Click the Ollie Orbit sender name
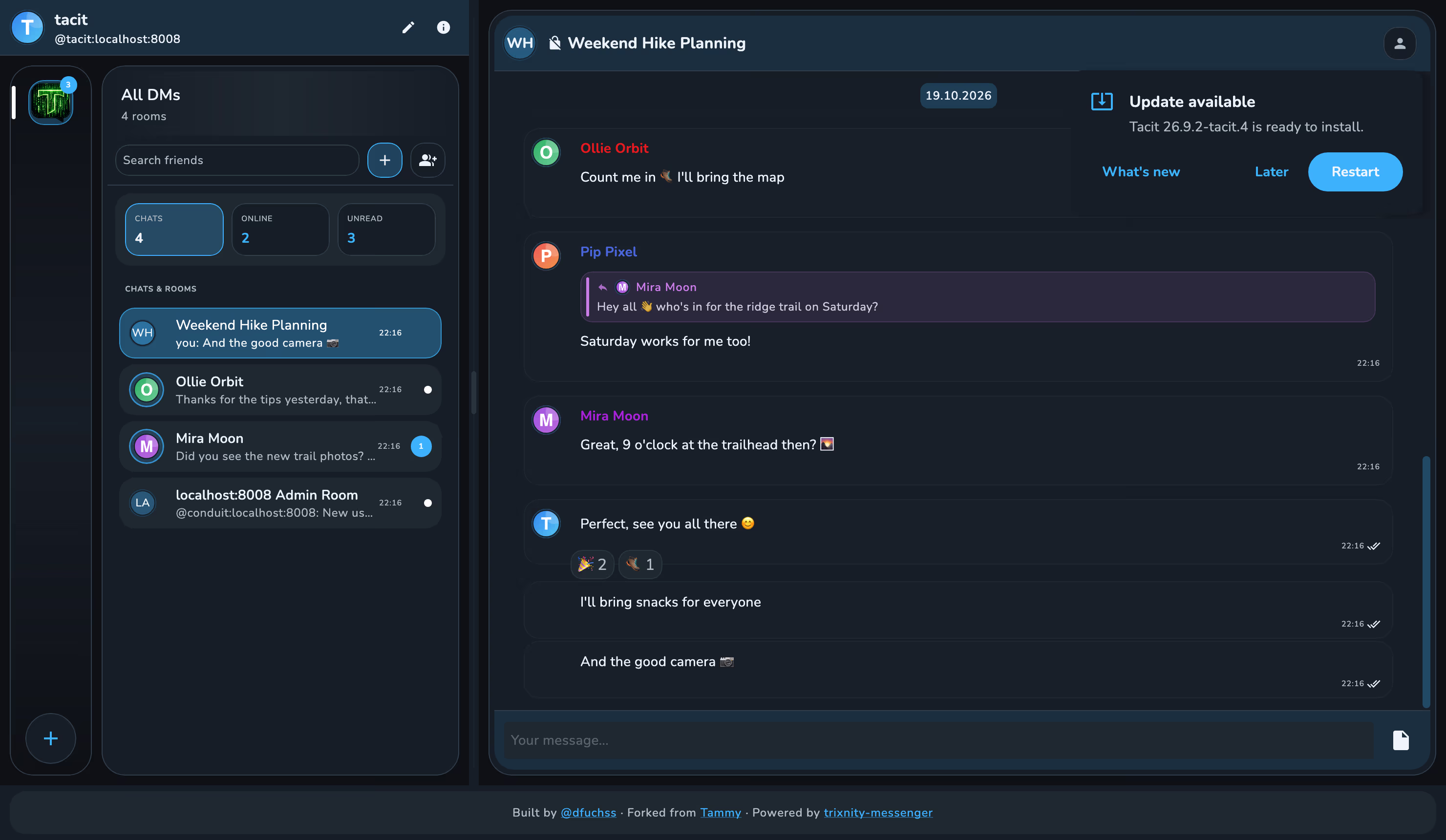The height and width of the screenshot is (840, 1446). pyautogui.click(x=614, y=148)
